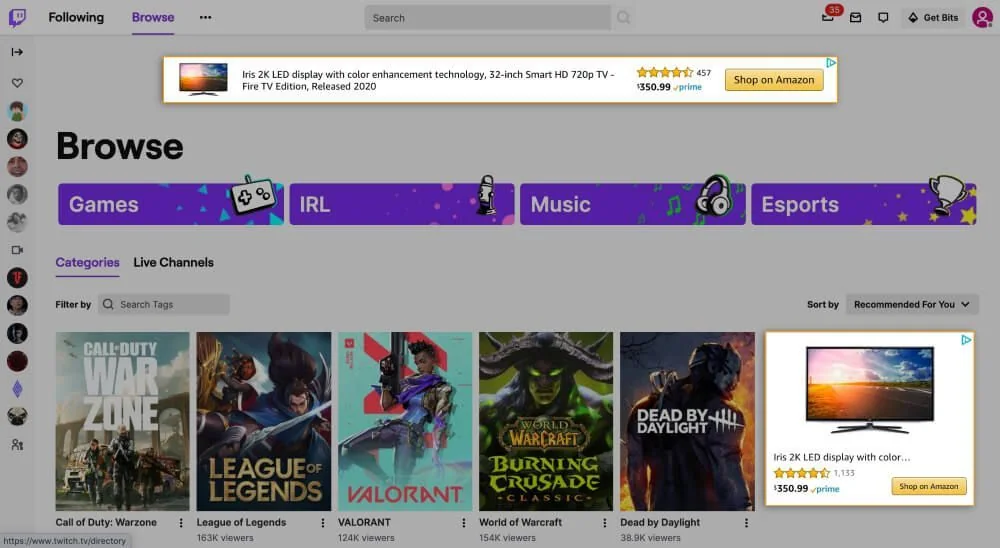The image size is (1000, 548).
Task: Open options menu for Call of Duty: Warzone
Action: pyautogui.click(x=181, y=522)
